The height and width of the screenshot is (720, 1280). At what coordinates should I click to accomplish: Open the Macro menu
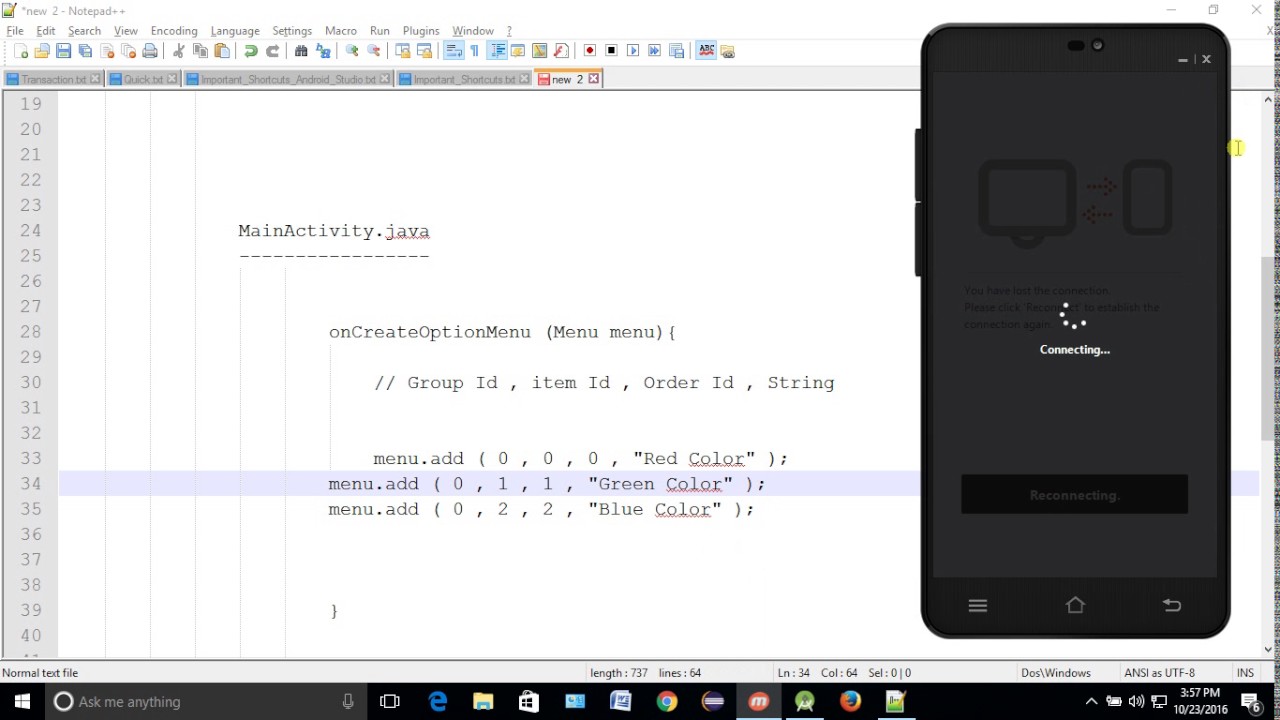tap(341, 31)
